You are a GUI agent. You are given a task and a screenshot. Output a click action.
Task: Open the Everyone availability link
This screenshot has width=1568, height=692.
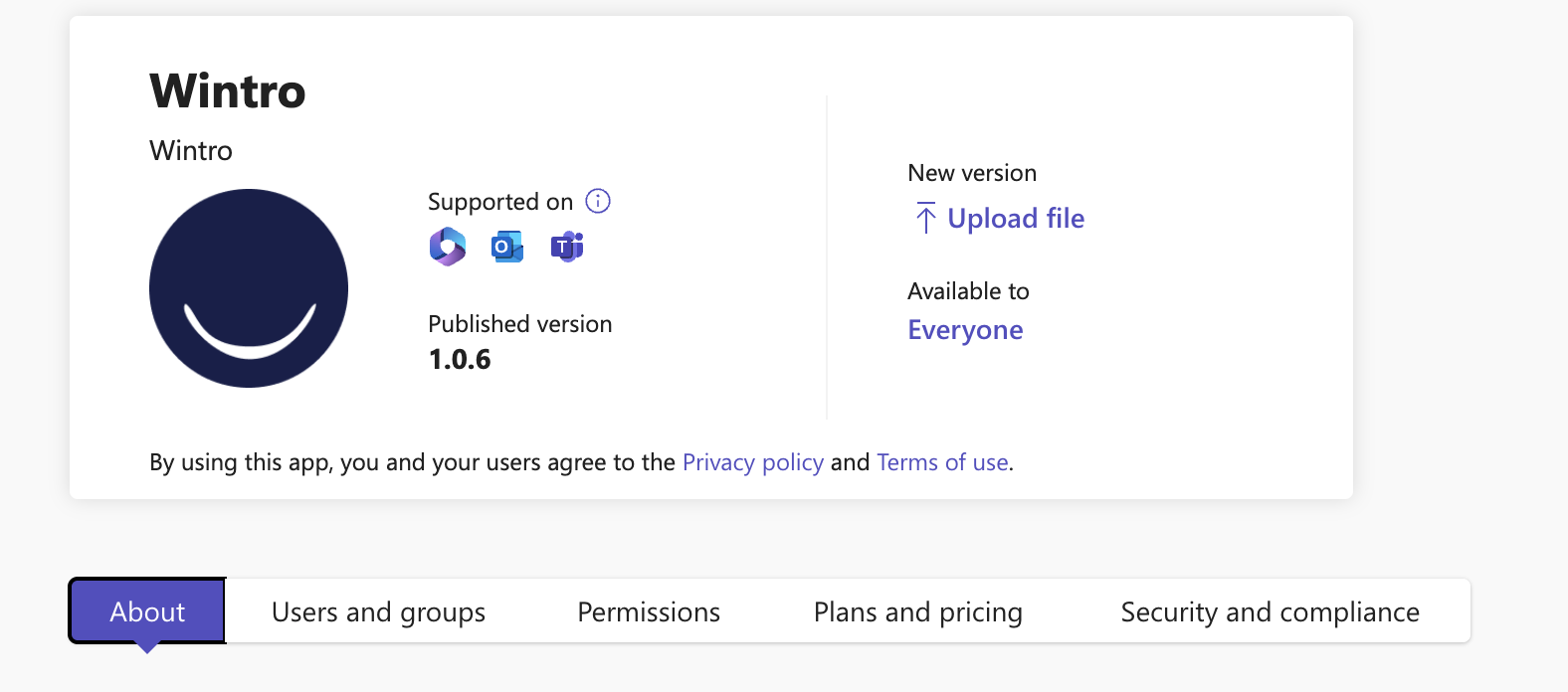pyautogui.click(x=965, y=330)
